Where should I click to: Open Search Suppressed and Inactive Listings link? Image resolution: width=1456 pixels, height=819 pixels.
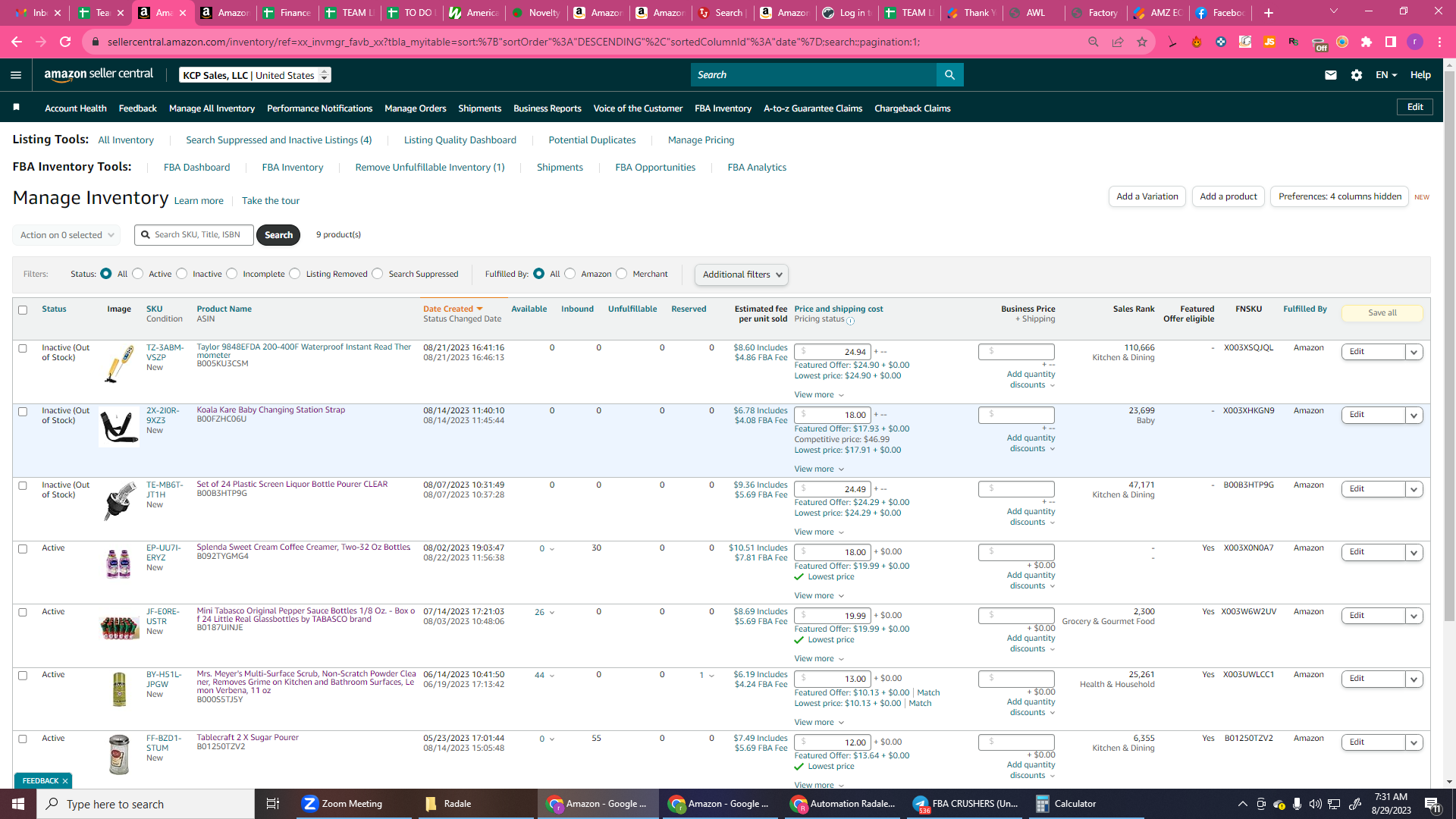(x=279, y=140)
